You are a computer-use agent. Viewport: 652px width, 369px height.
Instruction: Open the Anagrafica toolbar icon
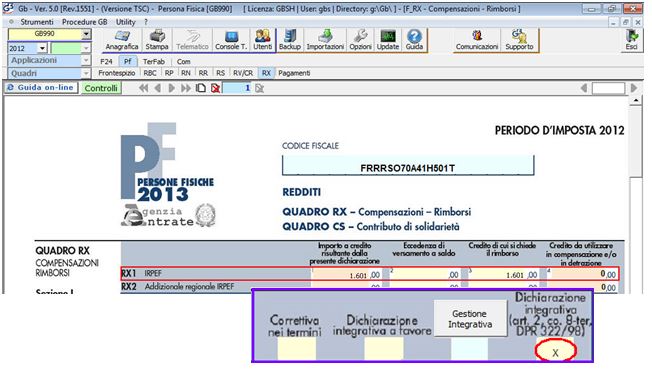(x=121, y=40)
